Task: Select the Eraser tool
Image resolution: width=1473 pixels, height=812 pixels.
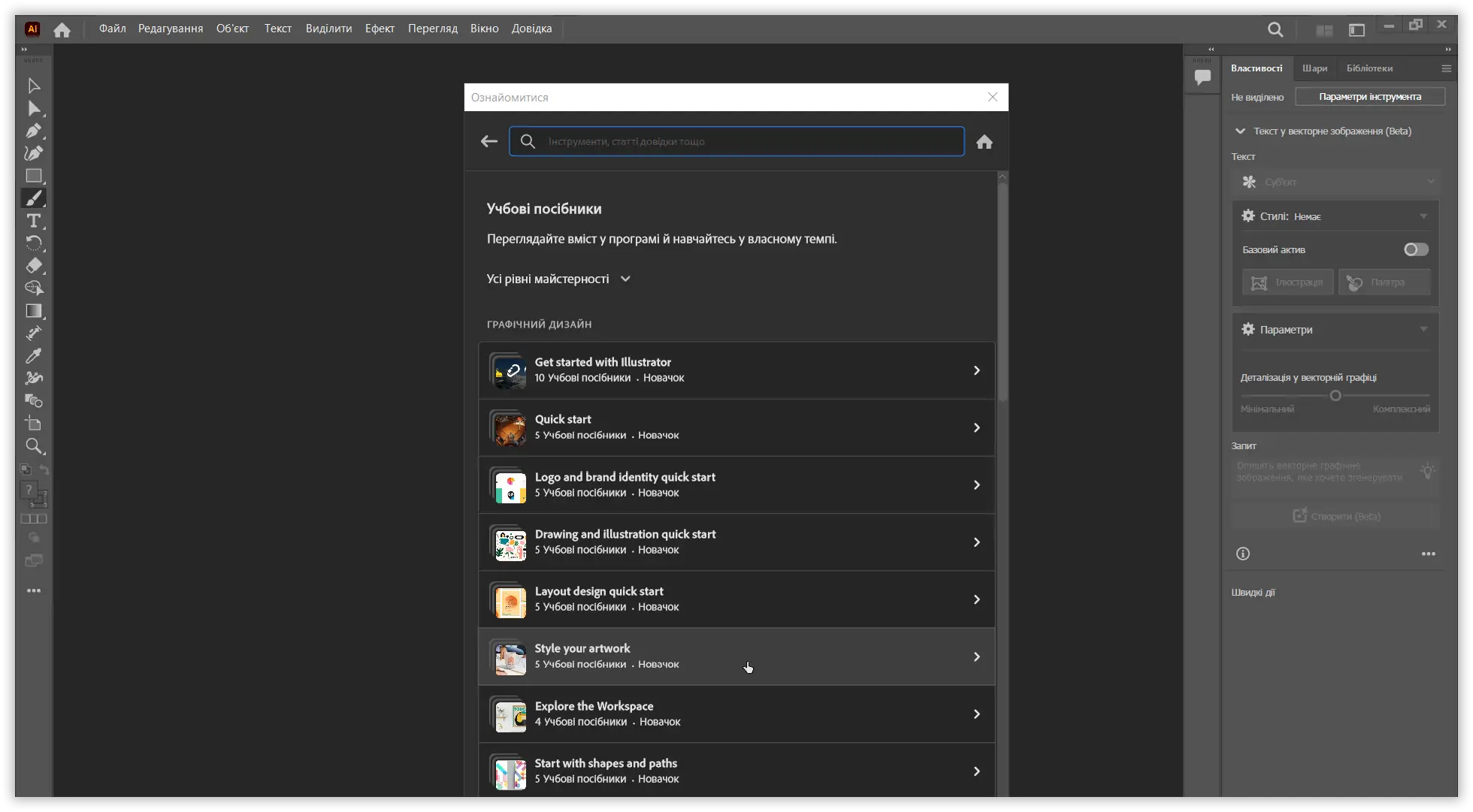Action: click(33, 266)
